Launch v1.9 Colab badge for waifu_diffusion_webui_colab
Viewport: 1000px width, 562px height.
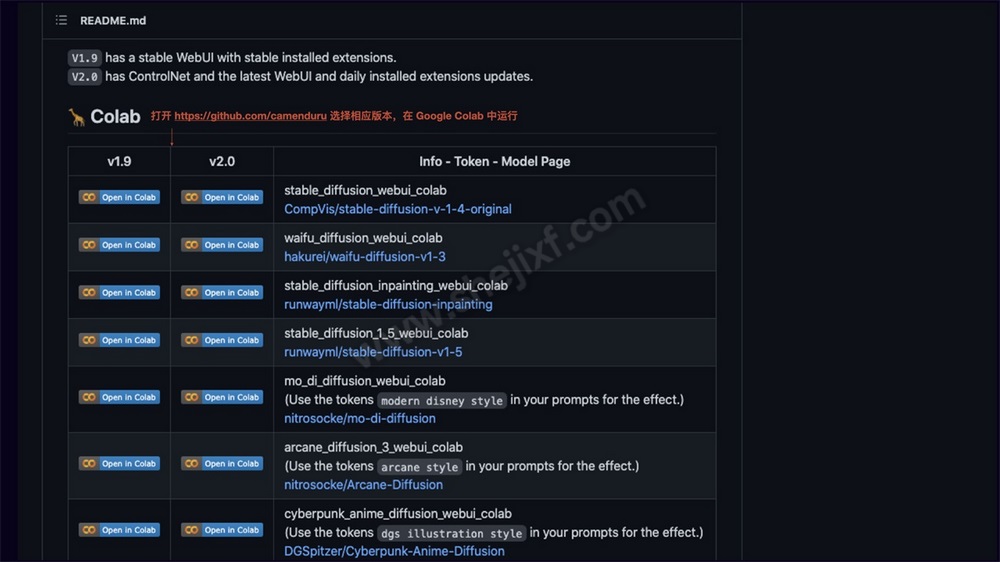tap(119, 245)
